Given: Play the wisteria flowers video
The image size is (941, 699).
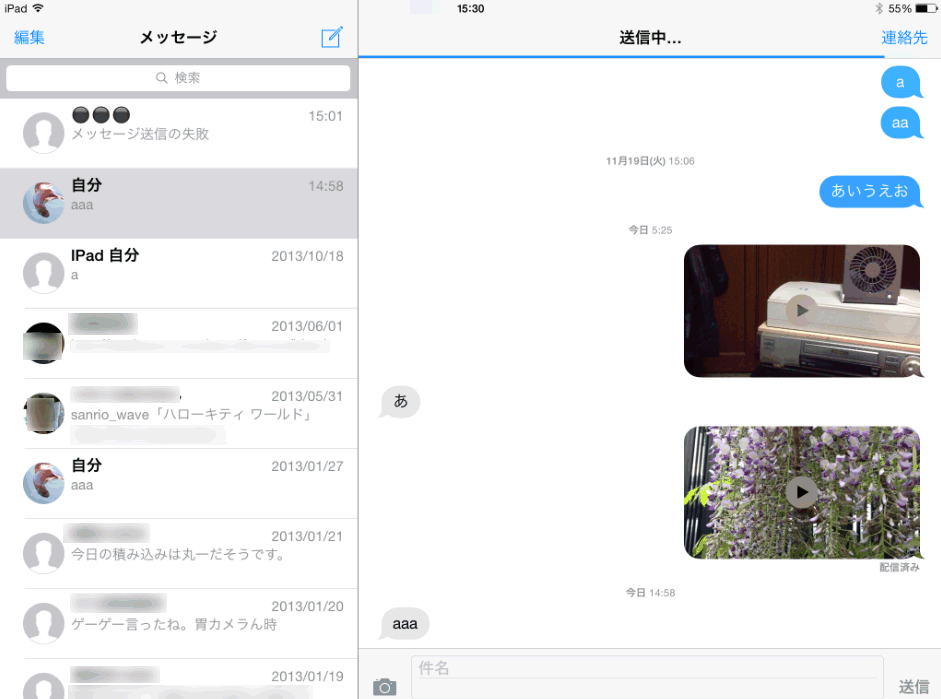Looking at the screenshot, I should (800, 491).
